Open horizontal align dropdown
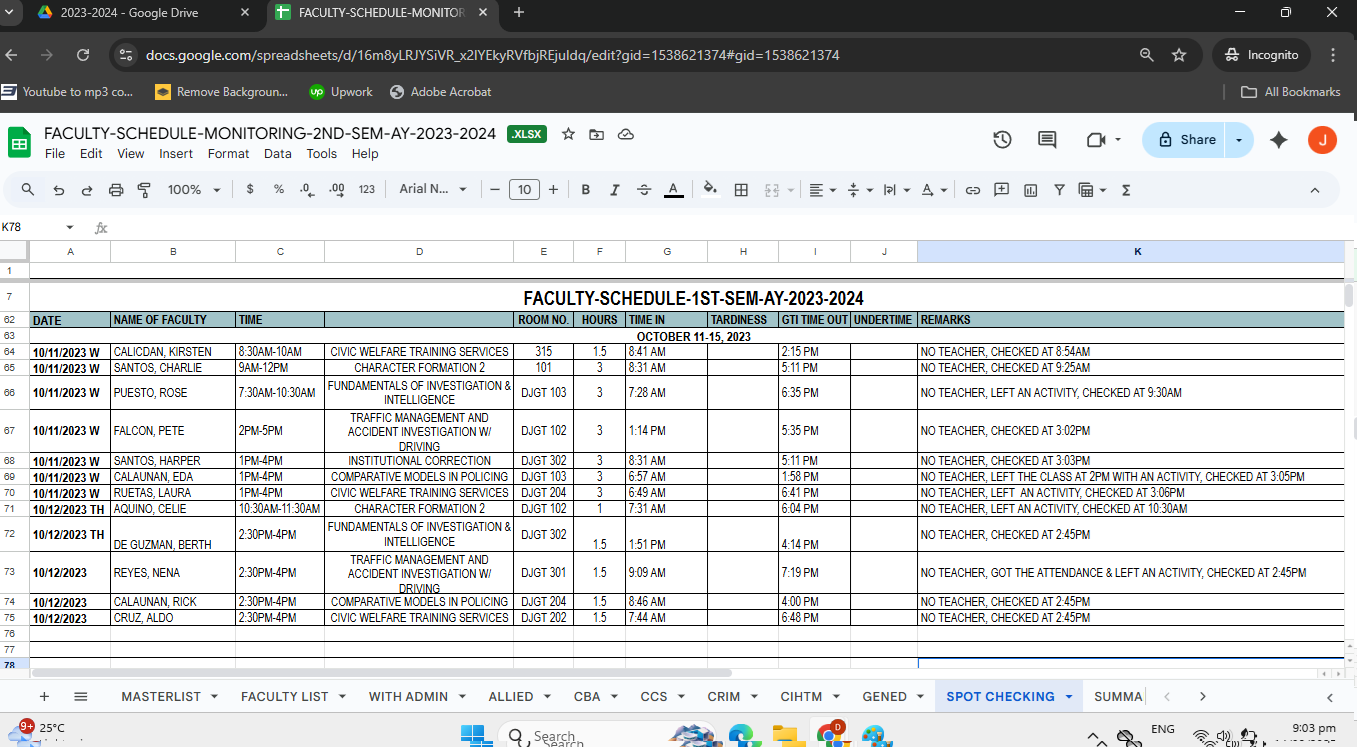 [822, 190]
